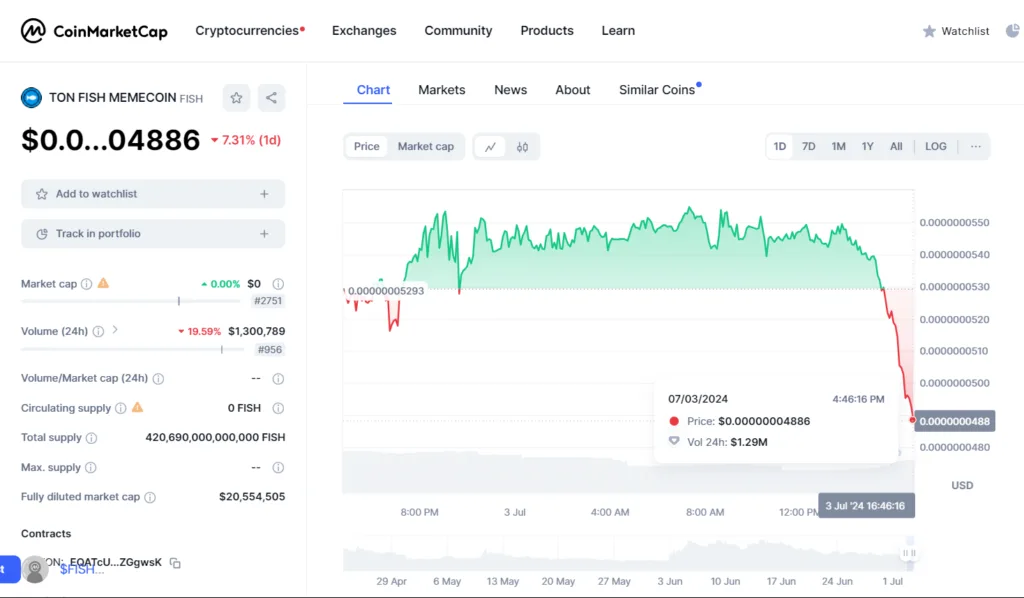This screenshot has height=598, width=1024.
Task: Click the CoinMarketCap logo
Action: pos(94,31)
